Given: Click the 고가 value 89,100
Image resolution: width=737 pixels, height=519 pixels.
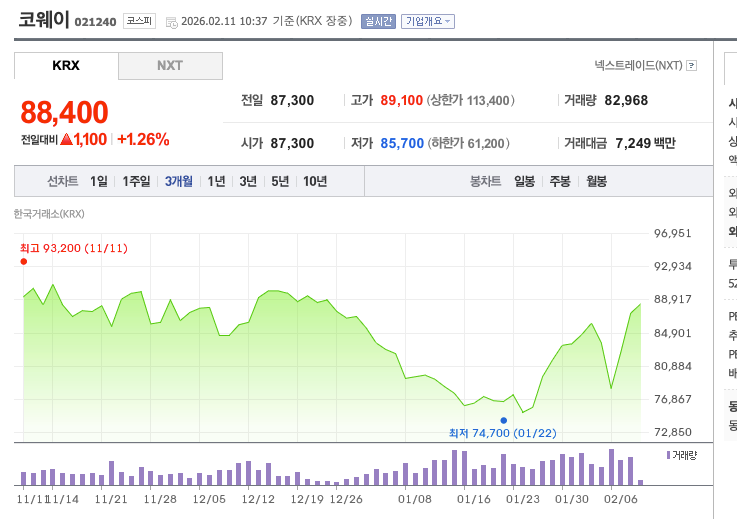Looking at the screenshot, I should point(401,100).
